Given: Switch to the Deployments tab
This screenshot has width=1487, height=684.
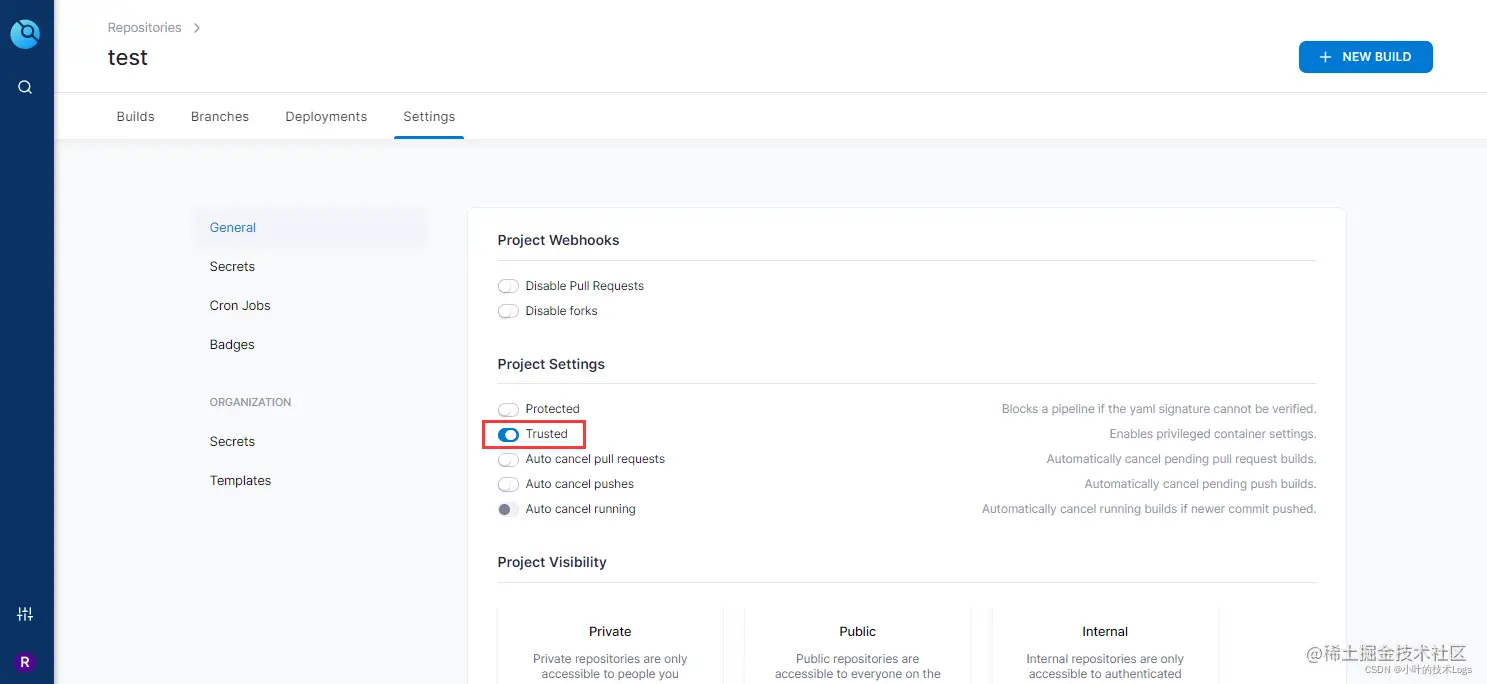Looking at the screenshot, I should (x=326, y=116).
